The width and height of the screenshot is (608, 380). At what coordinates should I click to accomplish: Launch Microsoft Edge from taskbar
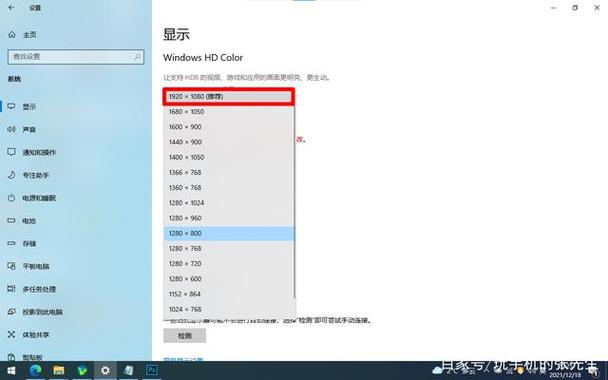point(36,371)
